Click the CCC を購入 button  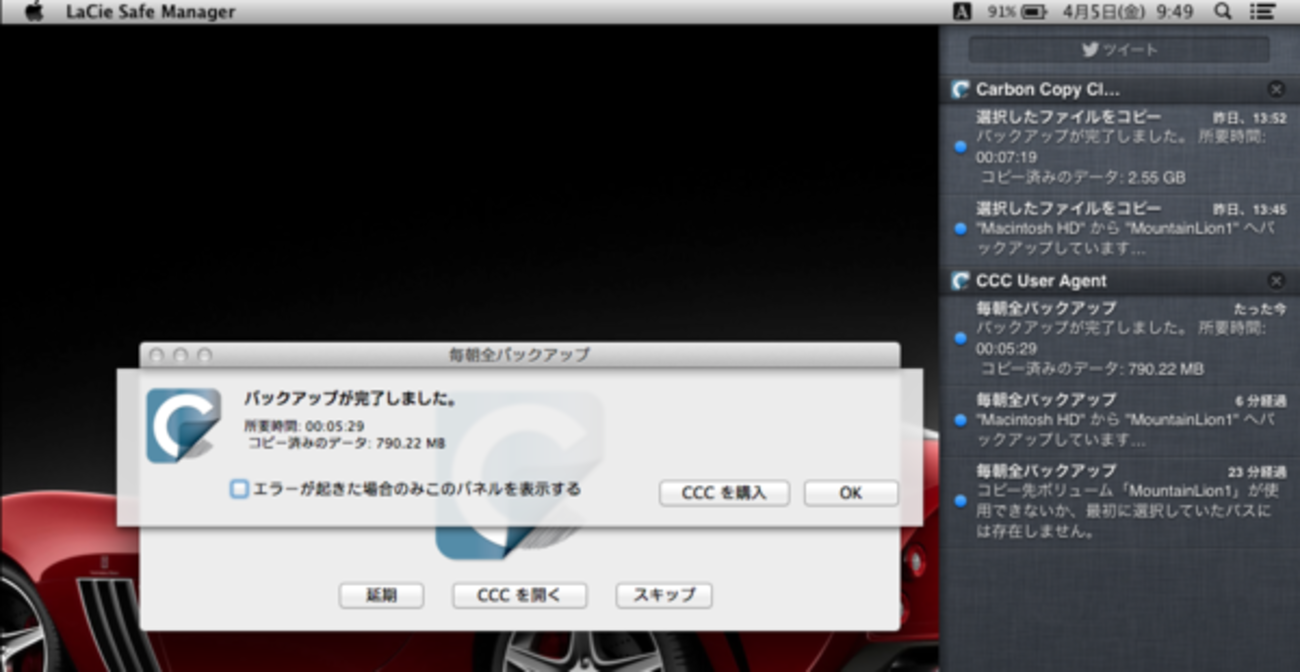[724, 493]
